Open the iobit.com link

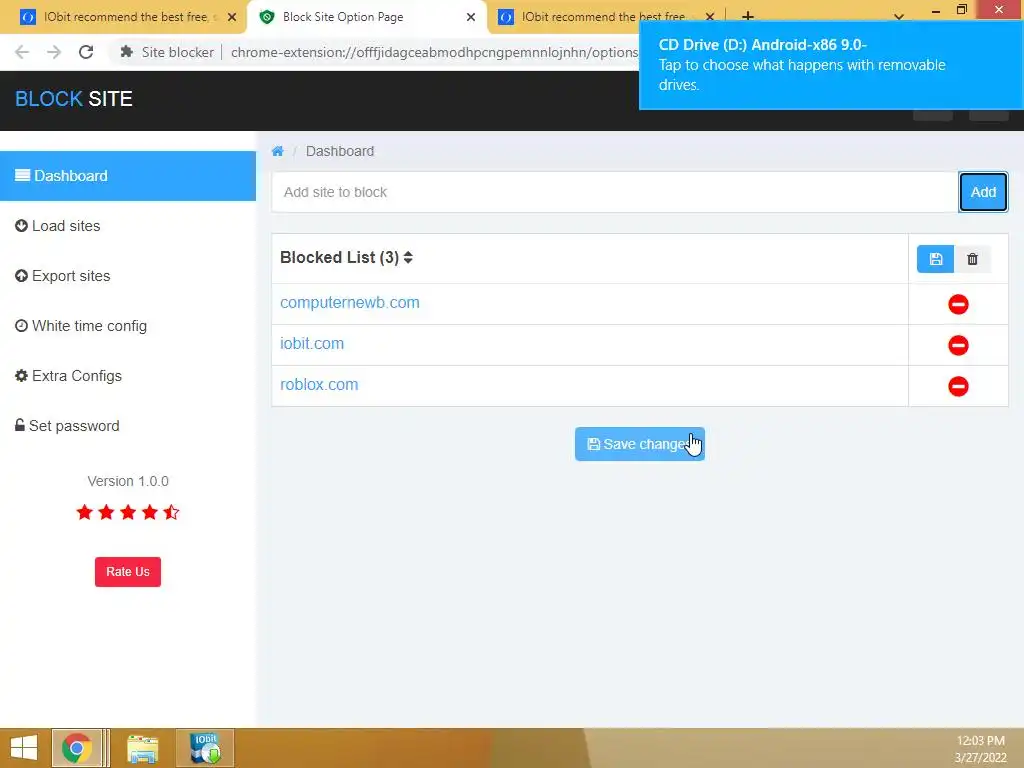pyautogui.click(x=312, y=344)
